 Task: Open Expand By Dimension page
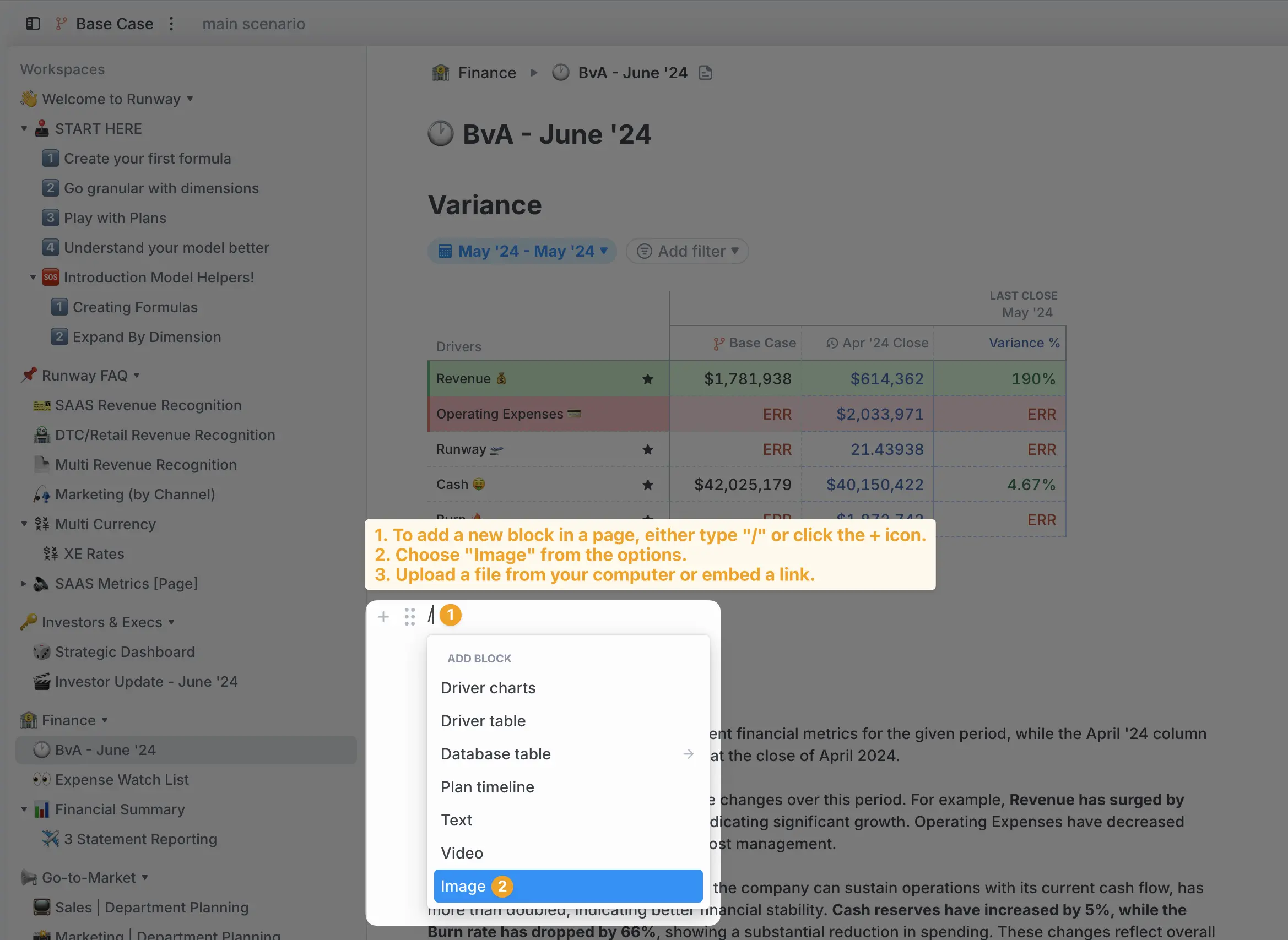pyautogui.click(x=147, y=337)
